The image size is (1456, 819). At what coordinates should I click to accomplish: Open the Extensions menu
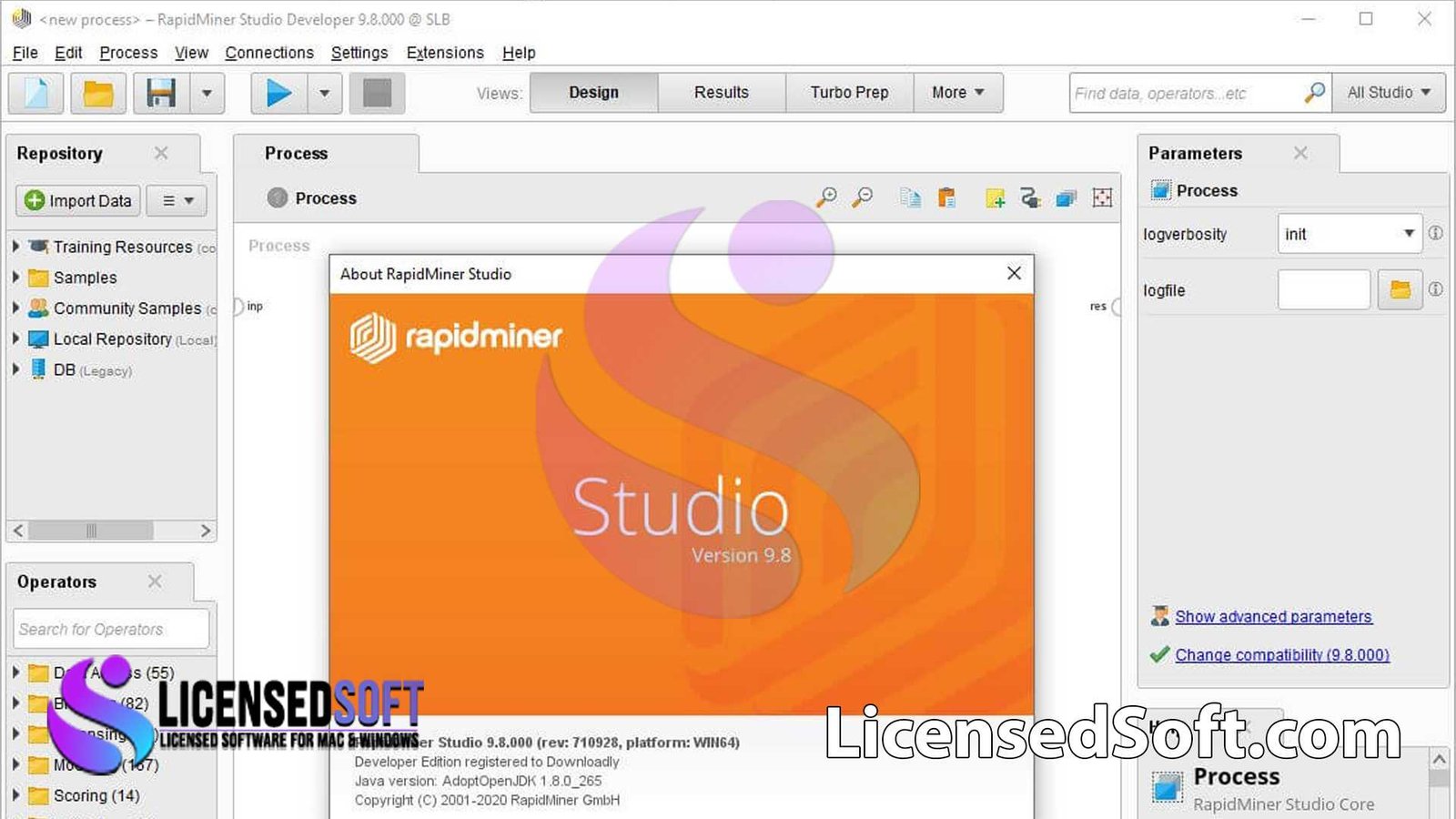pyautogui.click(x=445, y=53)
